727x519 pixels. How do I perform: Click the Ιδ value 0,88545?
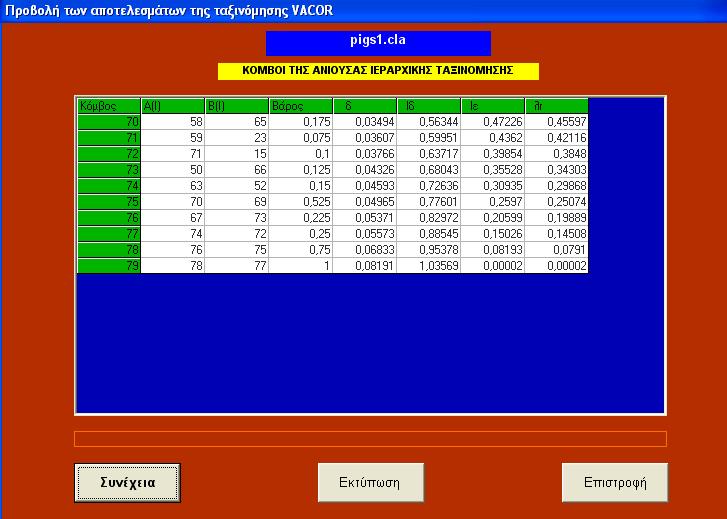(428, 234)
